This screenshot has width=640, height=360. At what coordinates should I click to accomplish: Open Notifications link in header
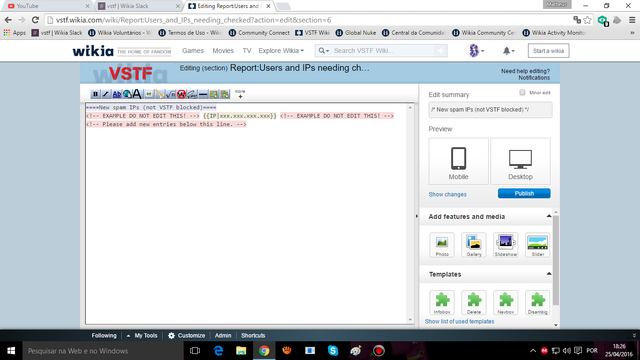534,78
